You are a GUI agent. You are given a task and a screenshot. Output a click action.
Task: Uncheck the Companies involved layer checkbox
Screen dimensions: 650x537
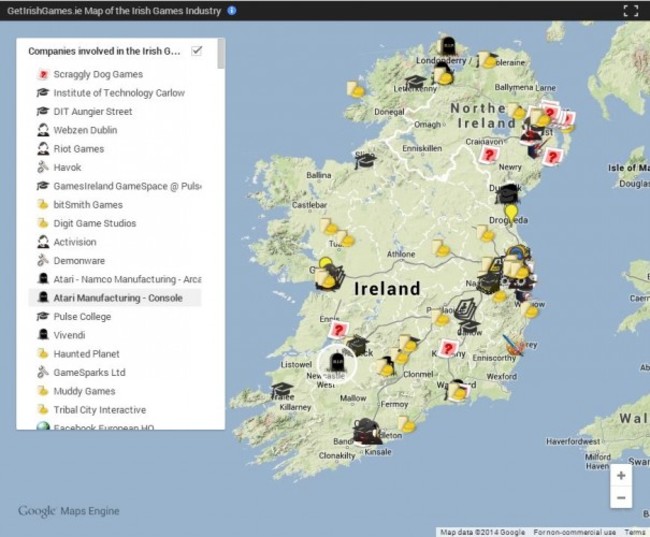[196, 51]
